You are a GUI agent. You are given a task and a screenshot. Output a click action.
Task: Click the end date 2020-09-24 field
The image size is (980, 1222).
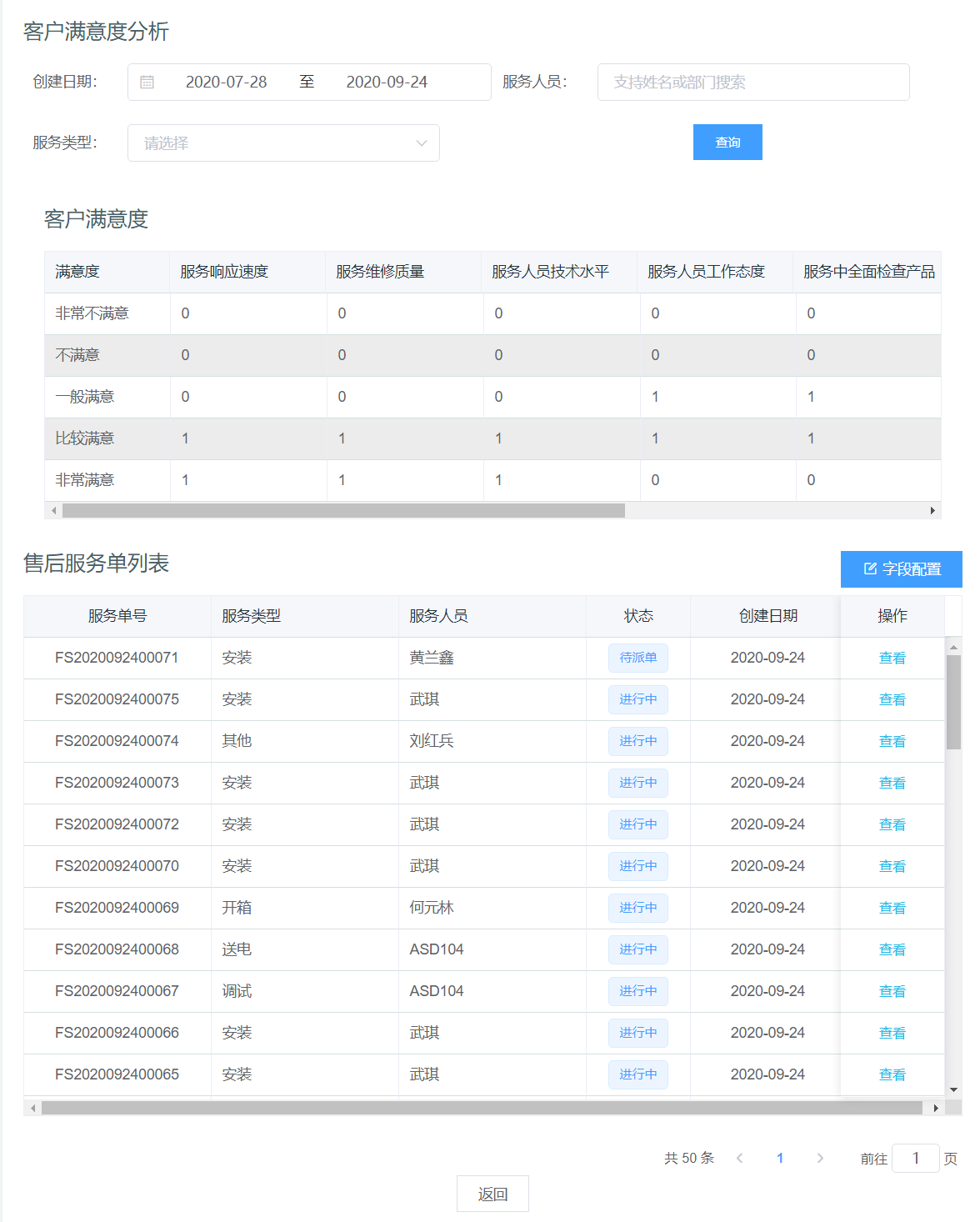pos(387,83)
